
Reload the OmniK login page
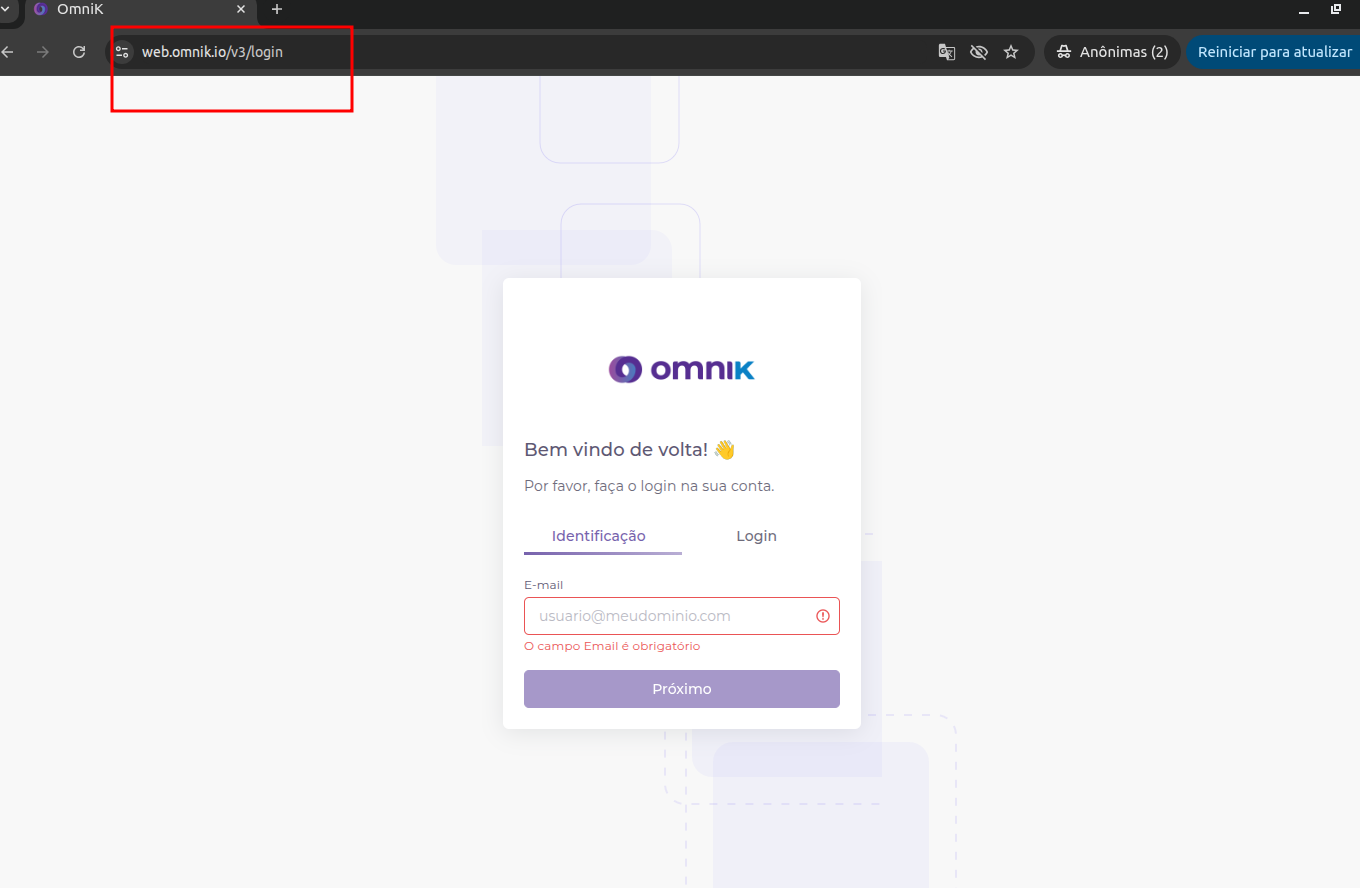pyautogui.click(x=79, y=52)
